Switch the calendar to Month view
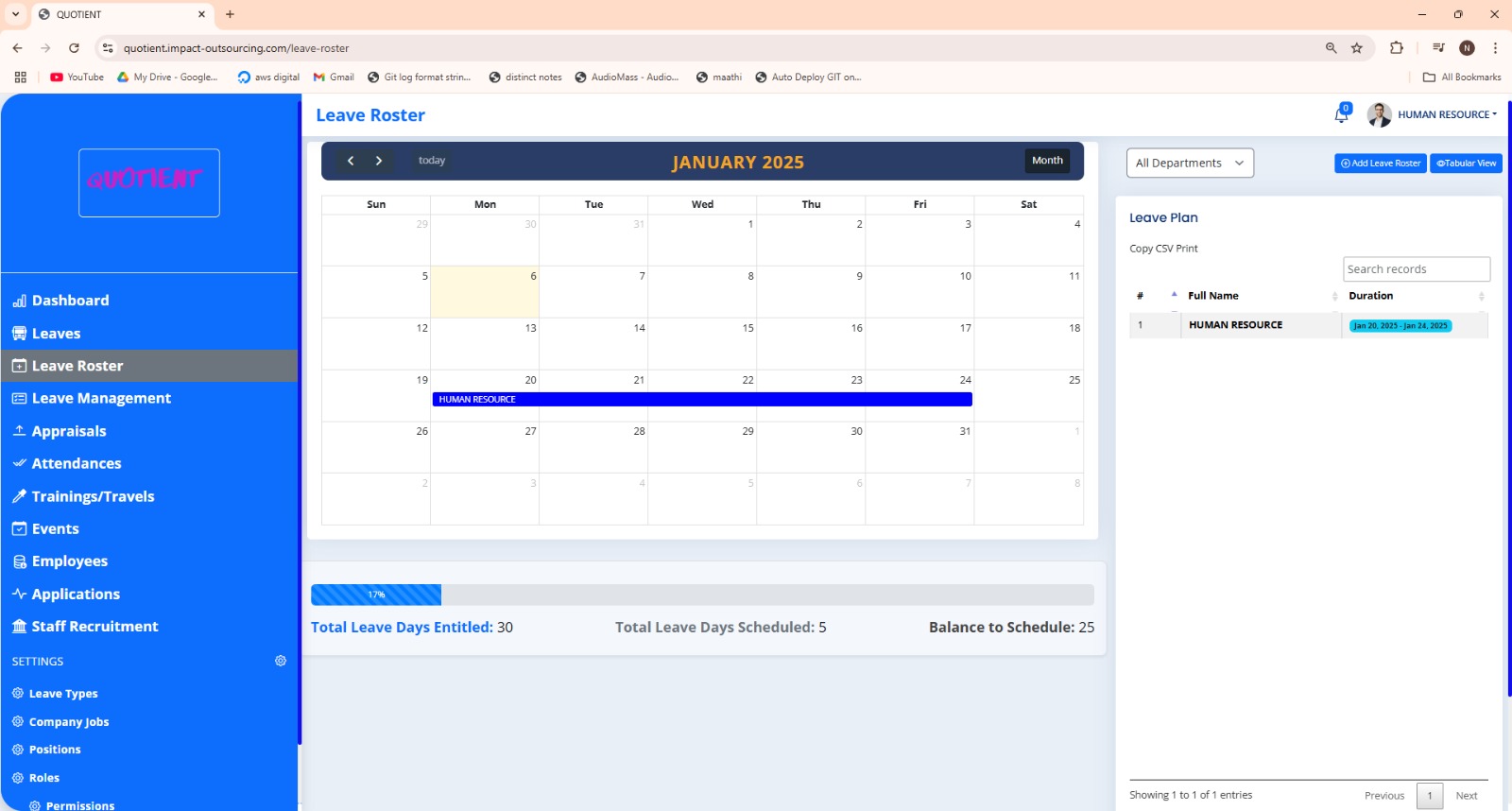The image size is (1512, 811). coord(1047,161)
